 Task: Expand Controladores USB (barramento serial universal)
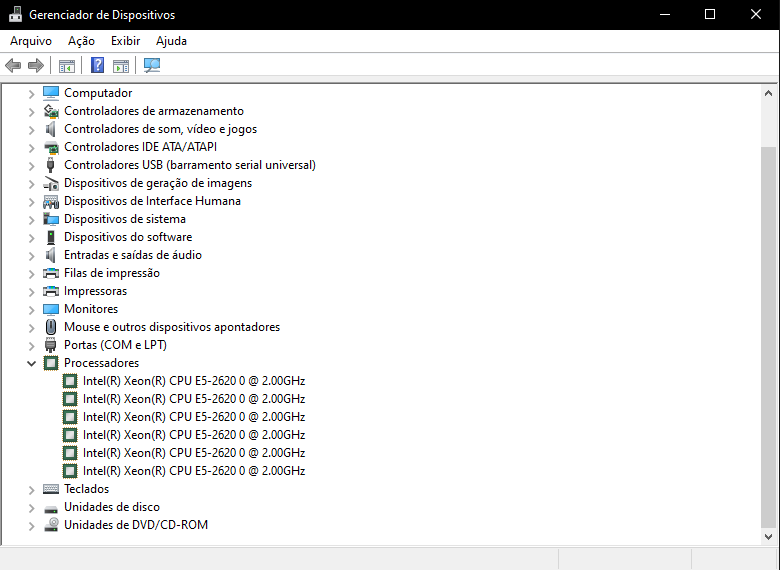31,165
